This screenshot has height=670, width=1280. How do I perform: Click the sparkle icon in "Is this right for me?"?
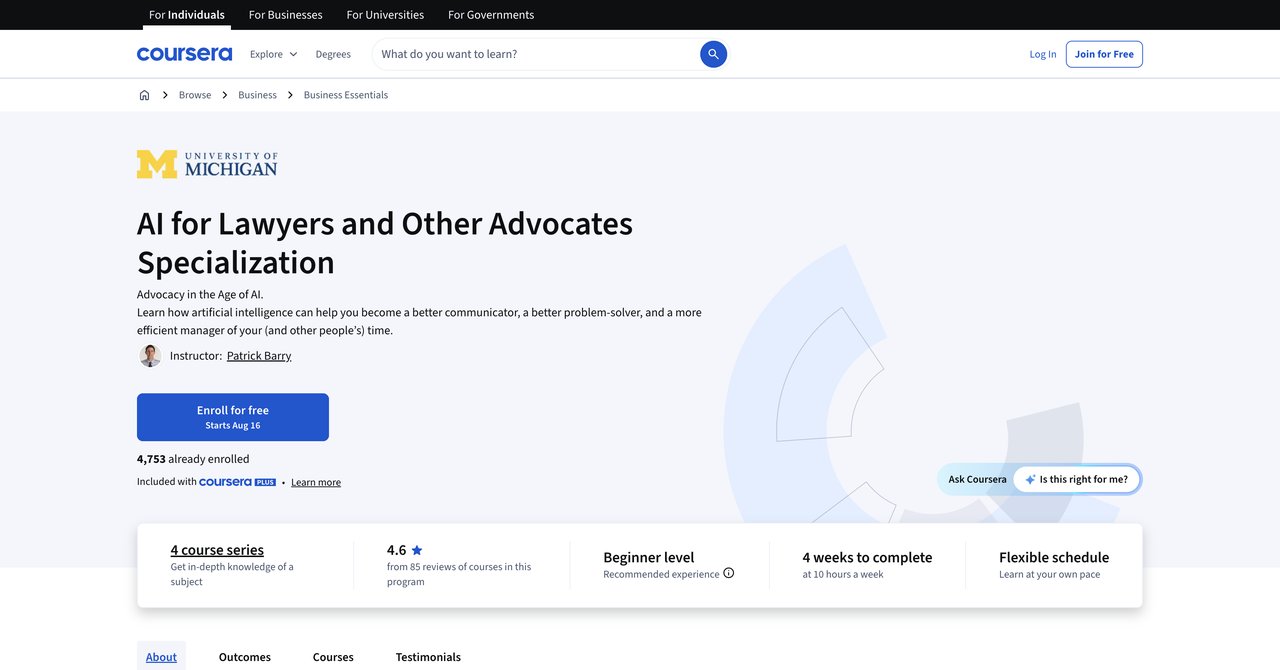(1030, 479)
